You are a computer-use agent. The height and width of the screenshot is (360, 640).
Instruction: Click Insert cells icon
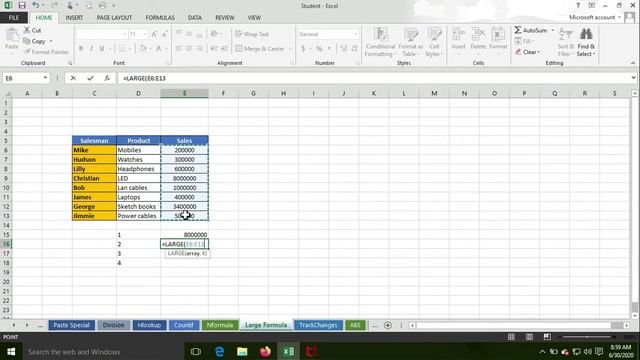click(x=458, y=40)
